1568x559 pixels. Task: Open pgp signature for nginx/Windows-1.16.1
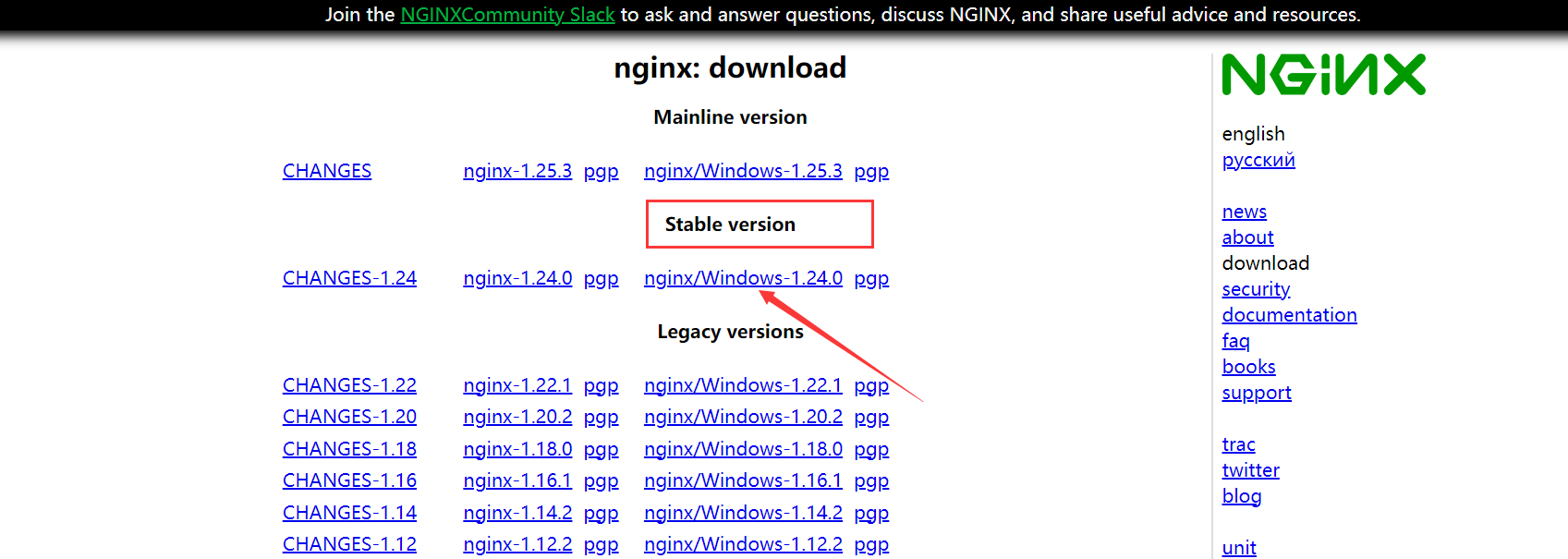pyautogui.click(x=871, y=481)
